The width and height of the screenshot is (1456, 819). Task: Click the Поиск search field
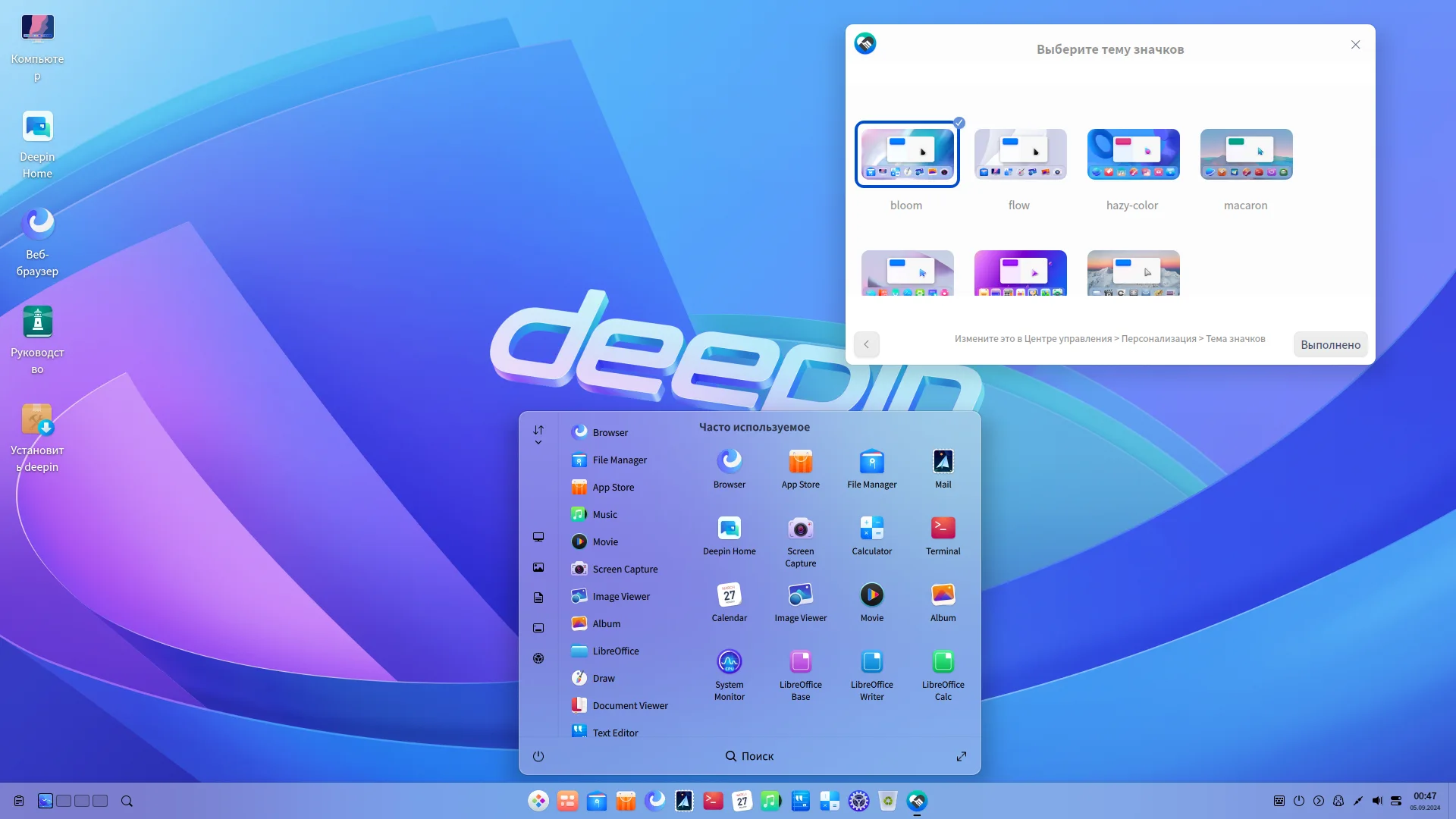pyautogui.click(x=749, y=756)
